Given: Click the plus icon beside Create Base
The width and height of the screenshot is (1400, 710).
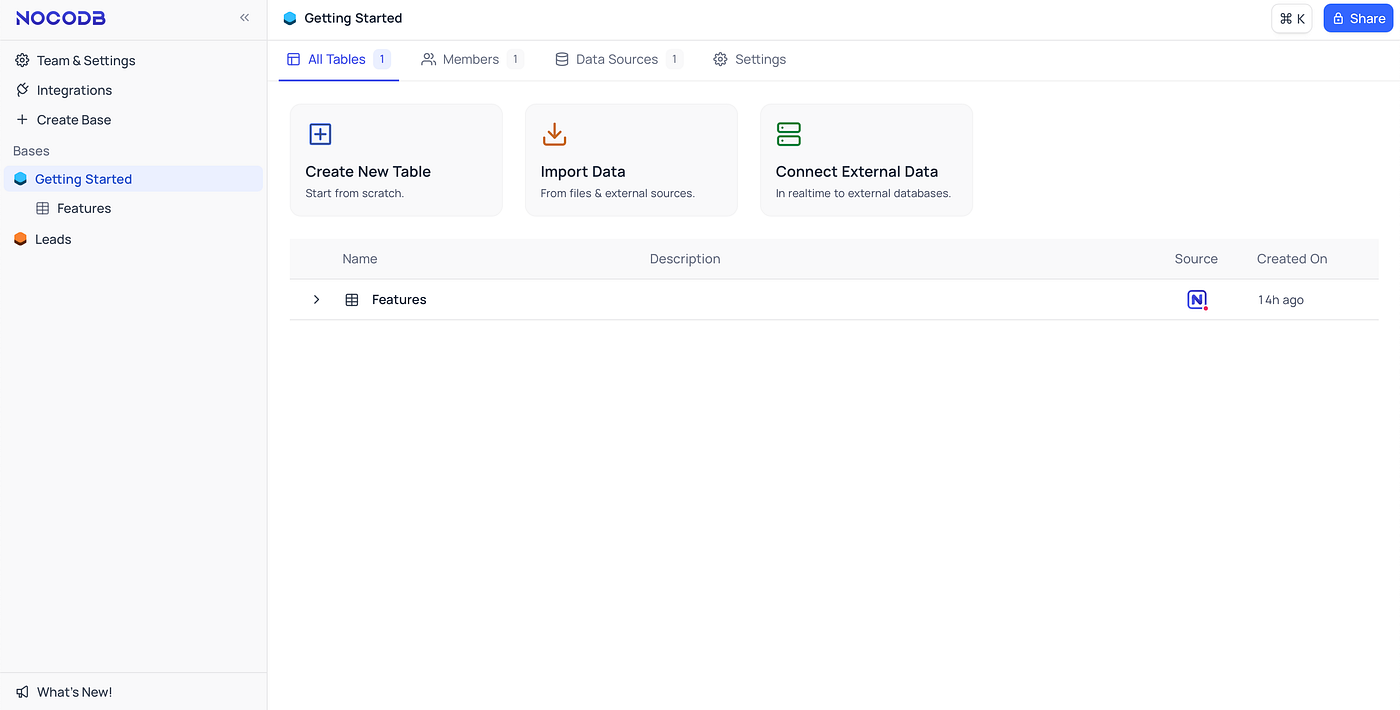Looking at the screenshot, I should pos(22,119).
